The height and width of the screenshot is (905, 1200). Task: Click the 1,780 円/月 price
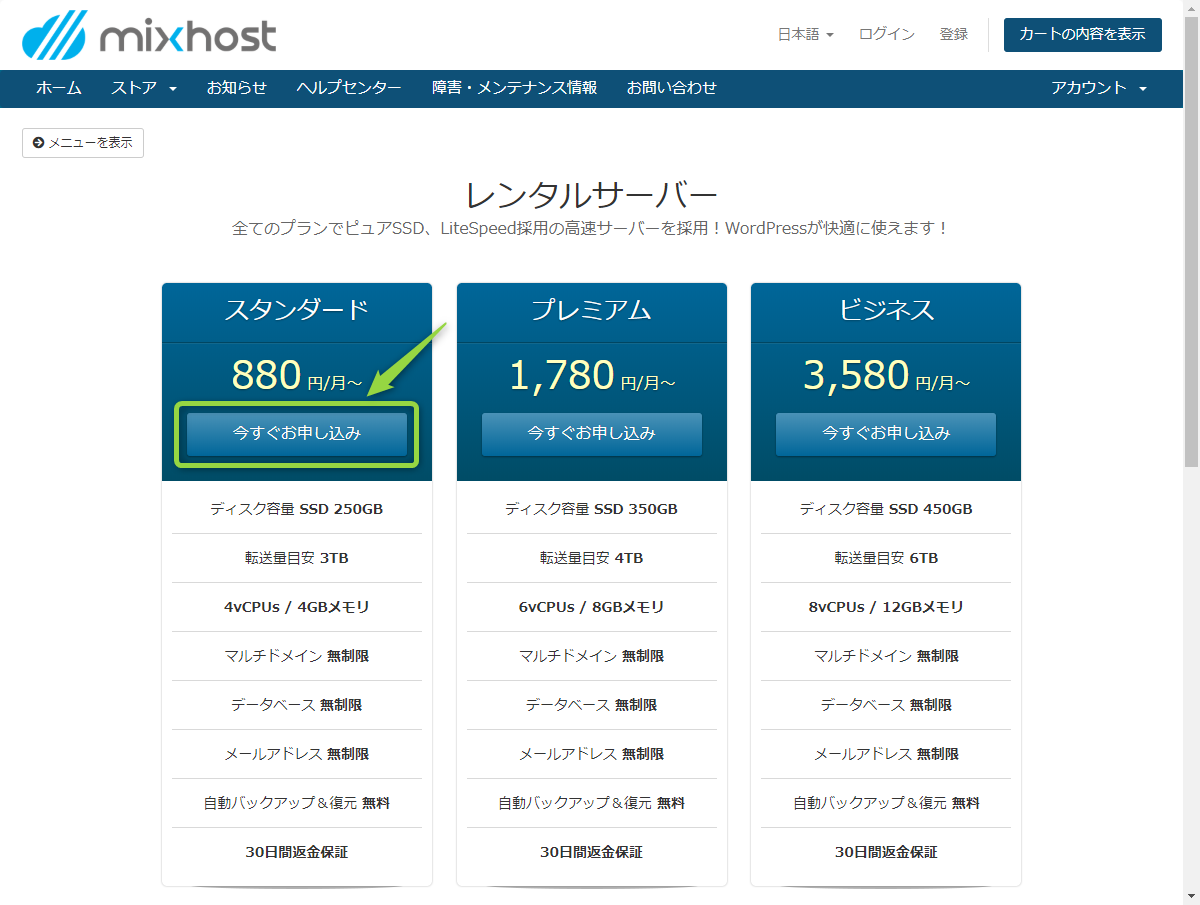[592, 375]
